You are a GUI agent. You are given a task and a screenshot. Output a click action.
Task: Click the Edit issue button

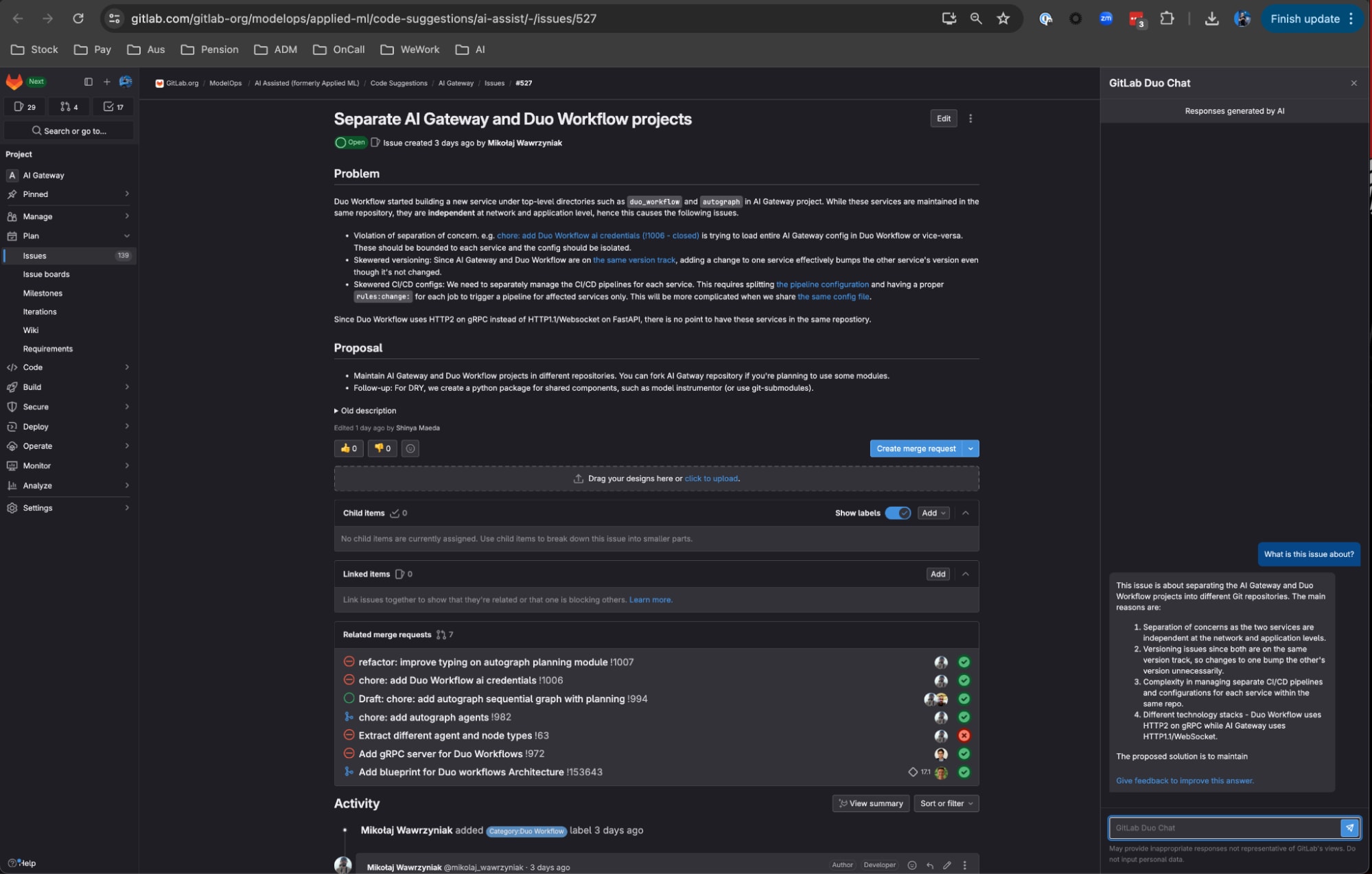pos(944,119)
